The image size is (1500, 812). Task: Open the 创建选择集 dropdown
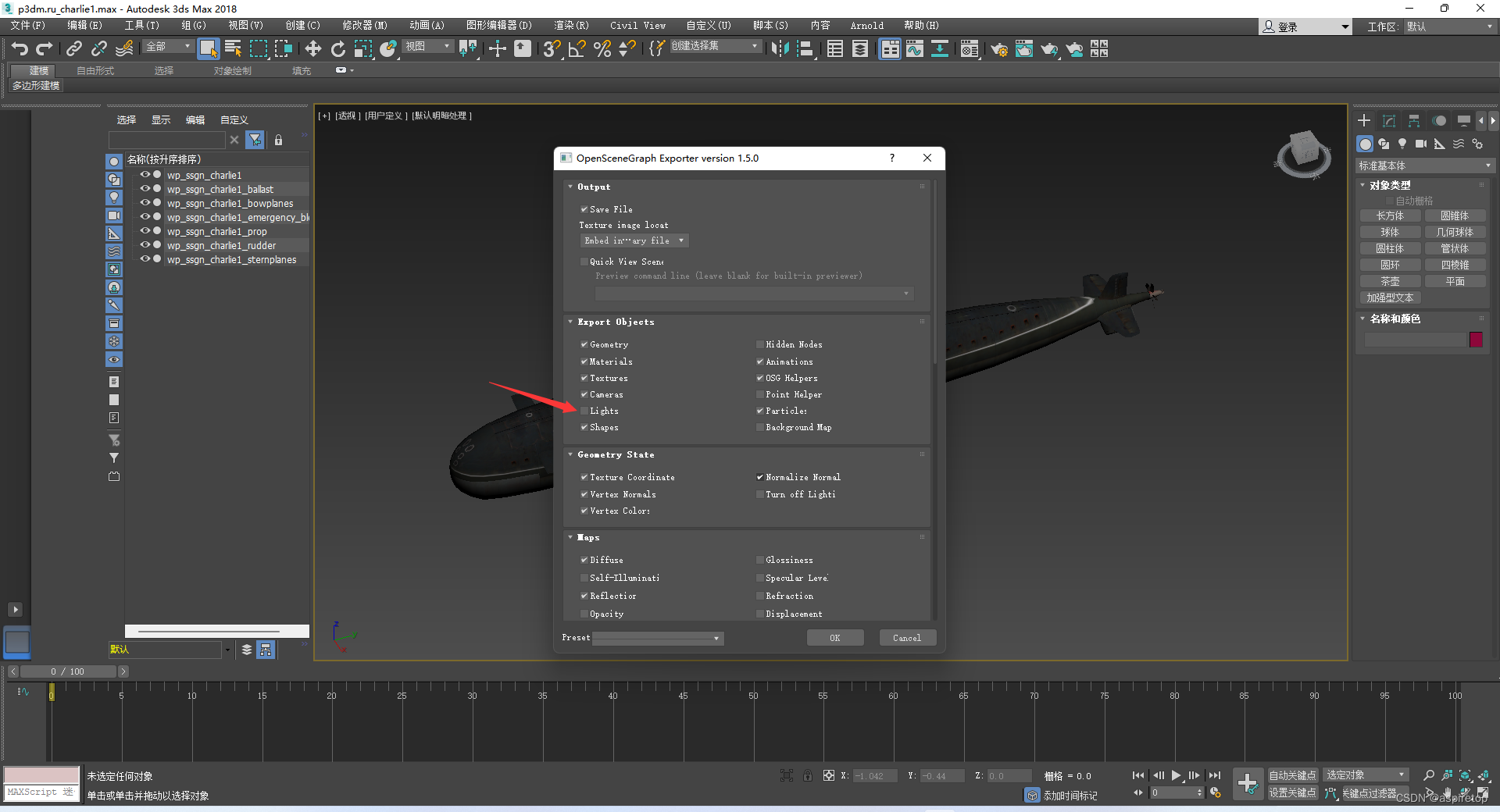715,46
